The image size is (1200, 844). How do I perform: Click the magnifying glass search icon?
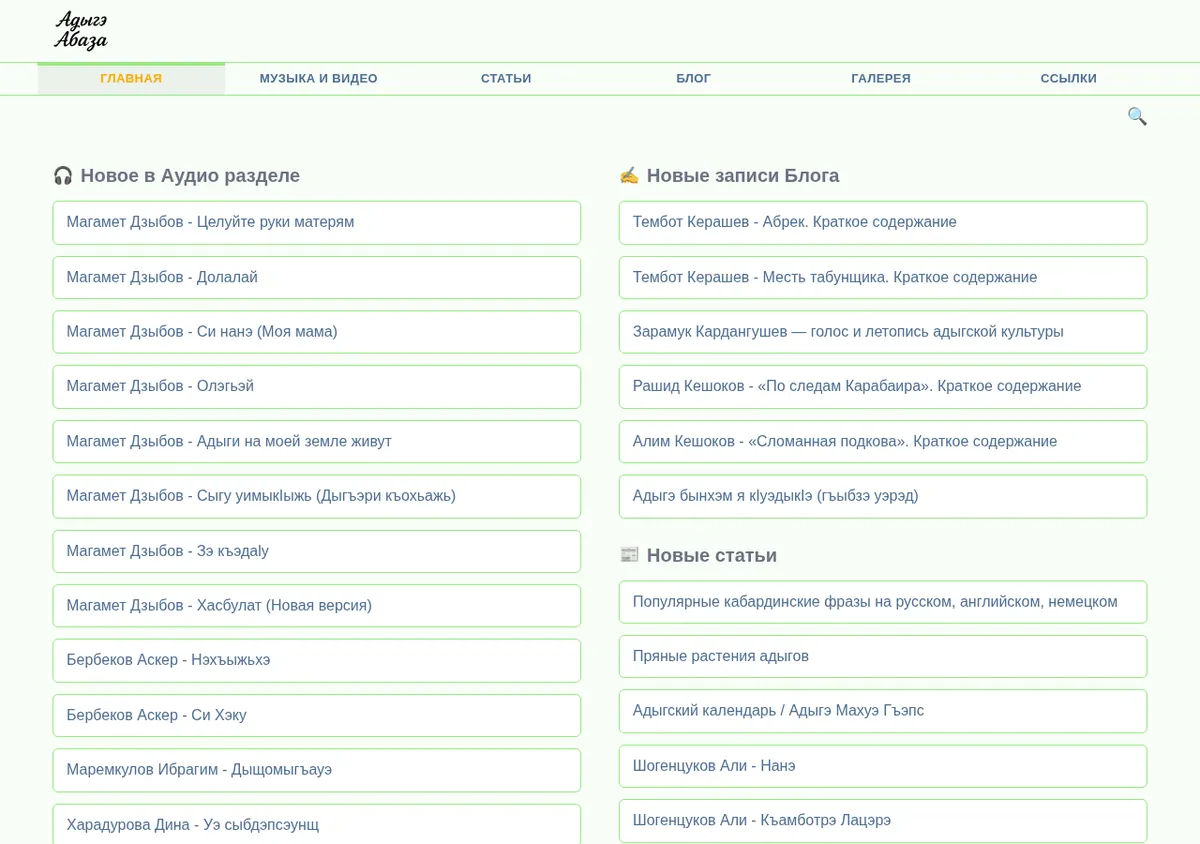click(1137, 116)
